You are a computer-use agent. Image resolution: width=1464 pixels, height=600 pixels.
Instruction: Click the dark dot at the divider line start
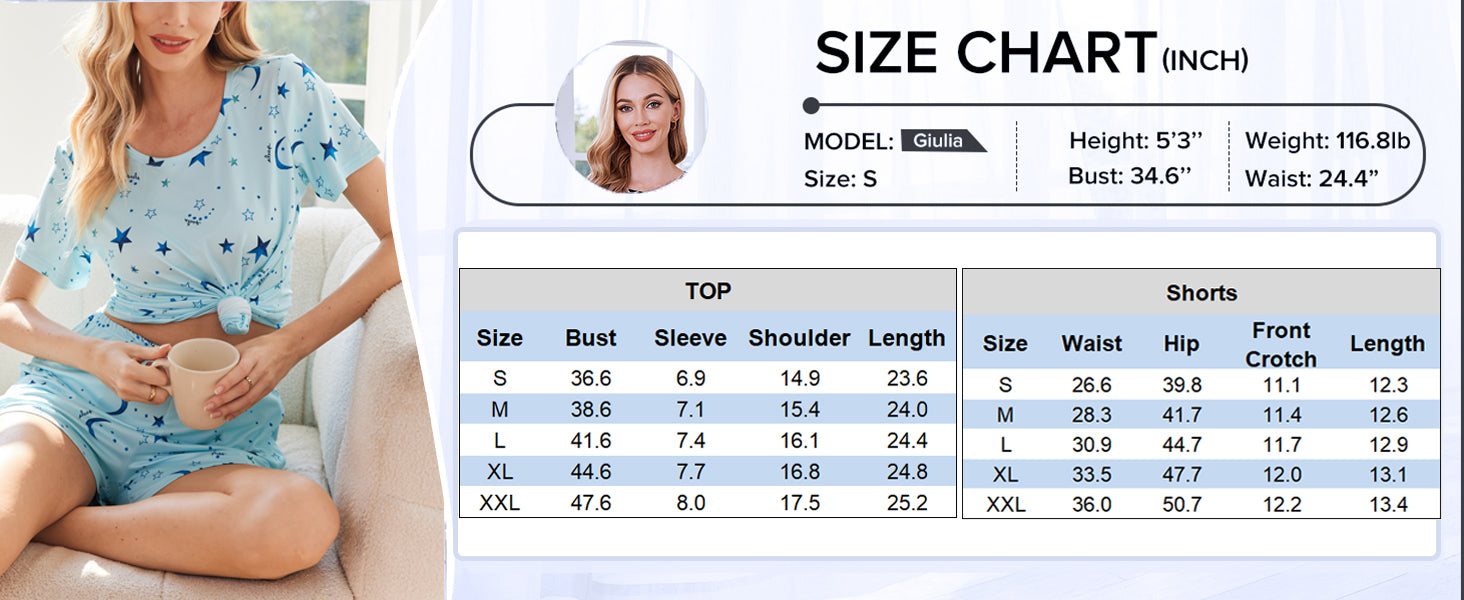tap(811, 105)
